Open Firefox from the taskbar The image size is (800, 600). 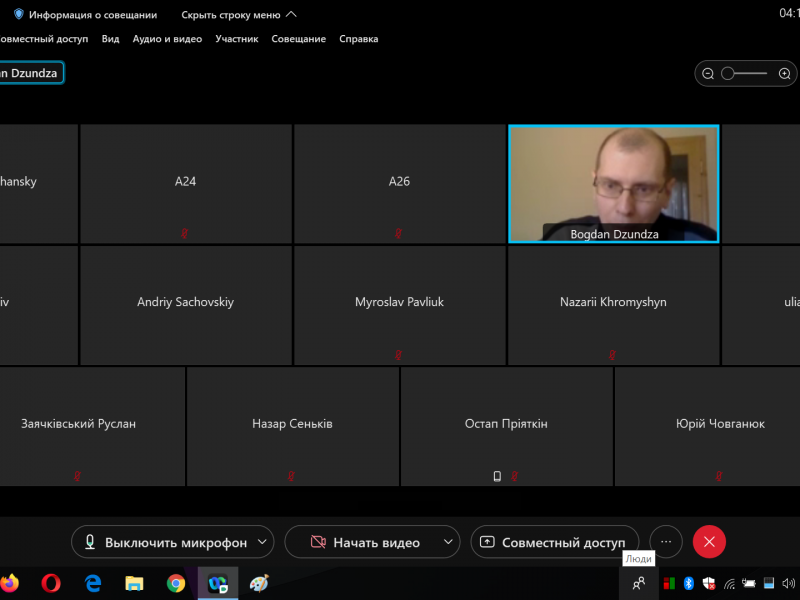click(x=10, y=583)
